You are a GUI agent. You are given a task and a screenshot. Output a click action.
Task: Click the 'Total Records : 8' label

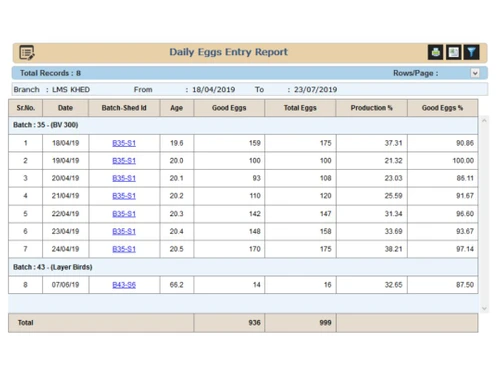click(50, 73)
